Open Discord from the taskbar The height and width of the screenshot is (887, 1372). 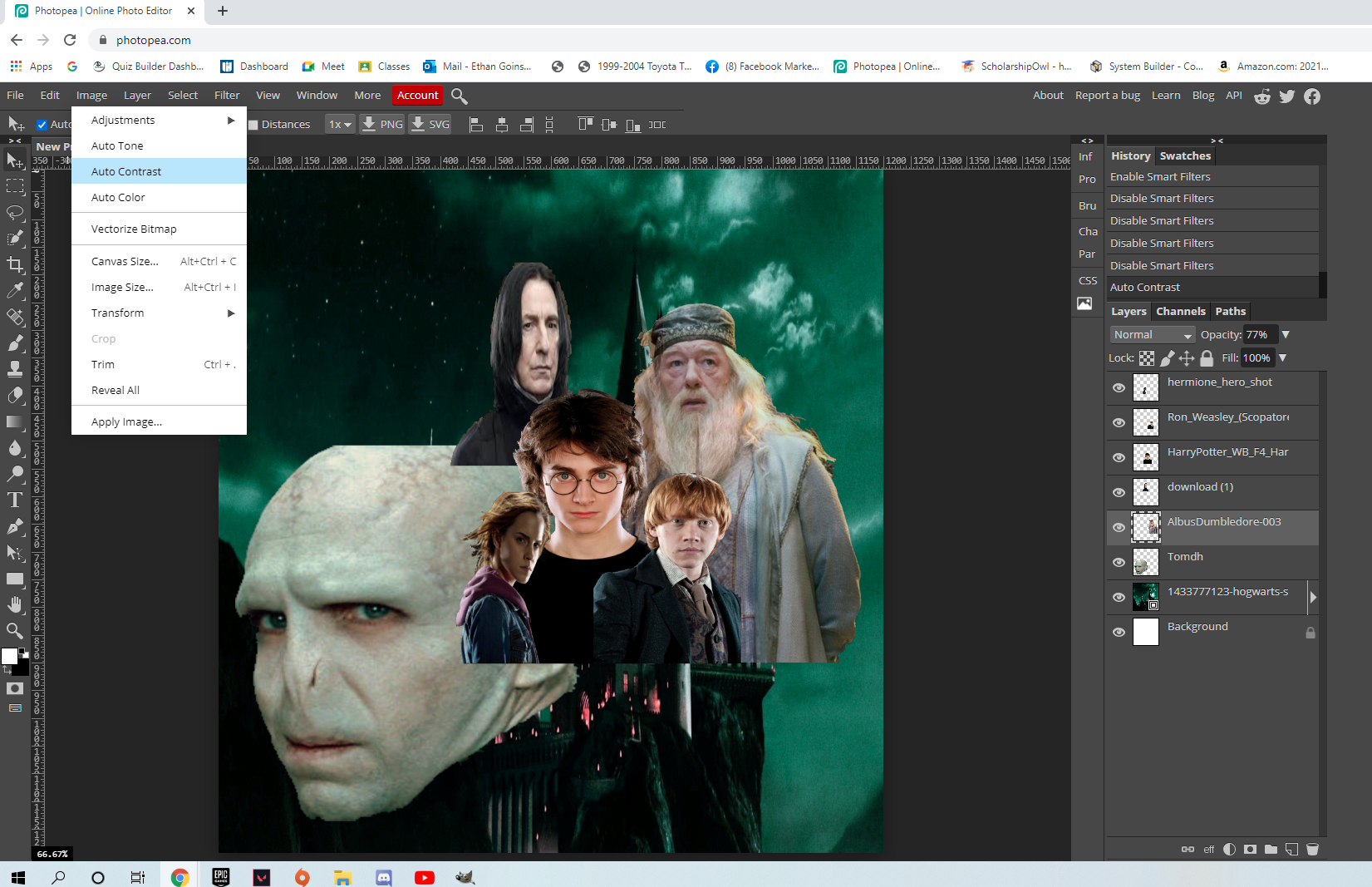384,877
